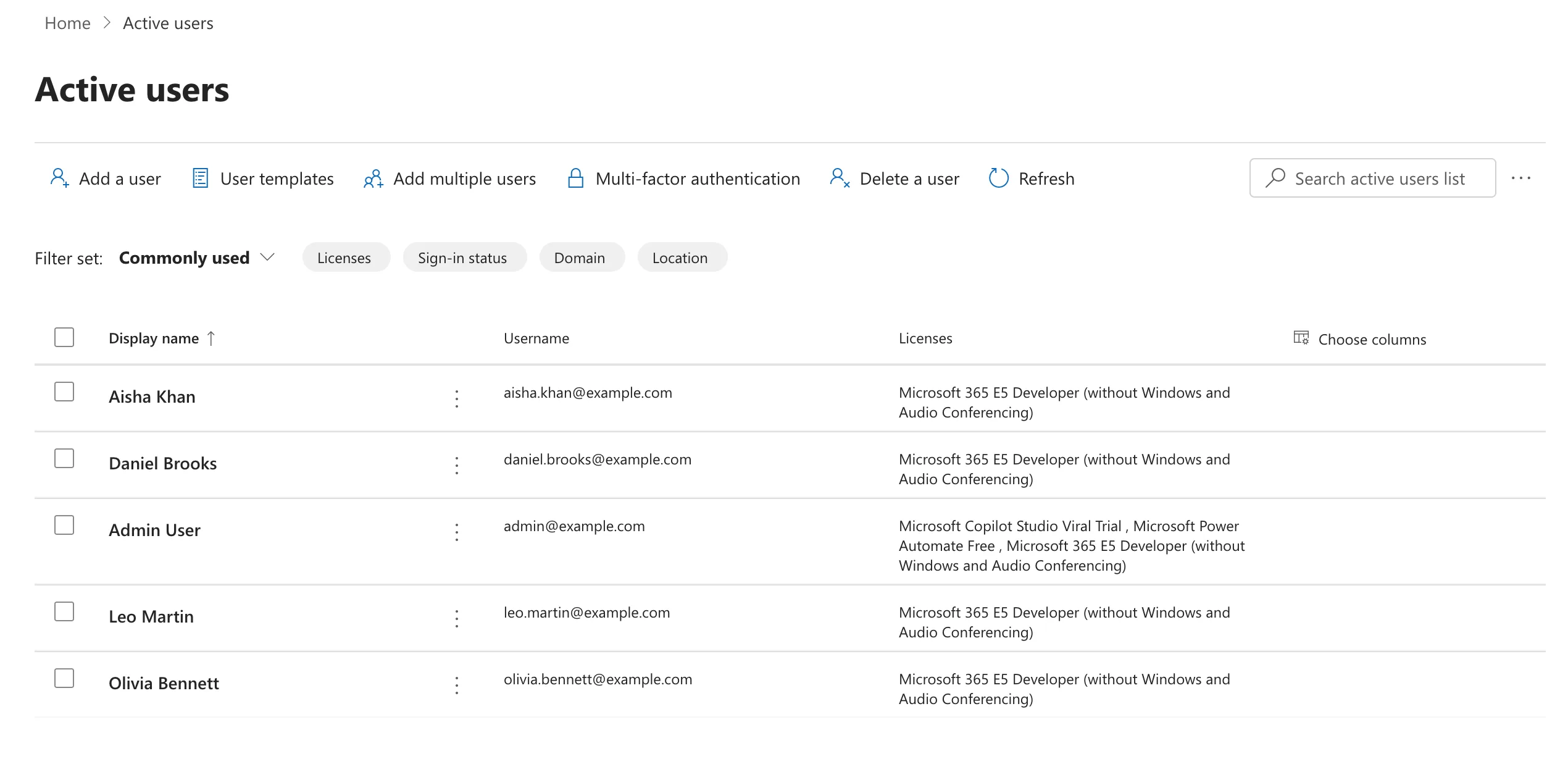
Task: Sort by the Username column header
Action: 536,338
